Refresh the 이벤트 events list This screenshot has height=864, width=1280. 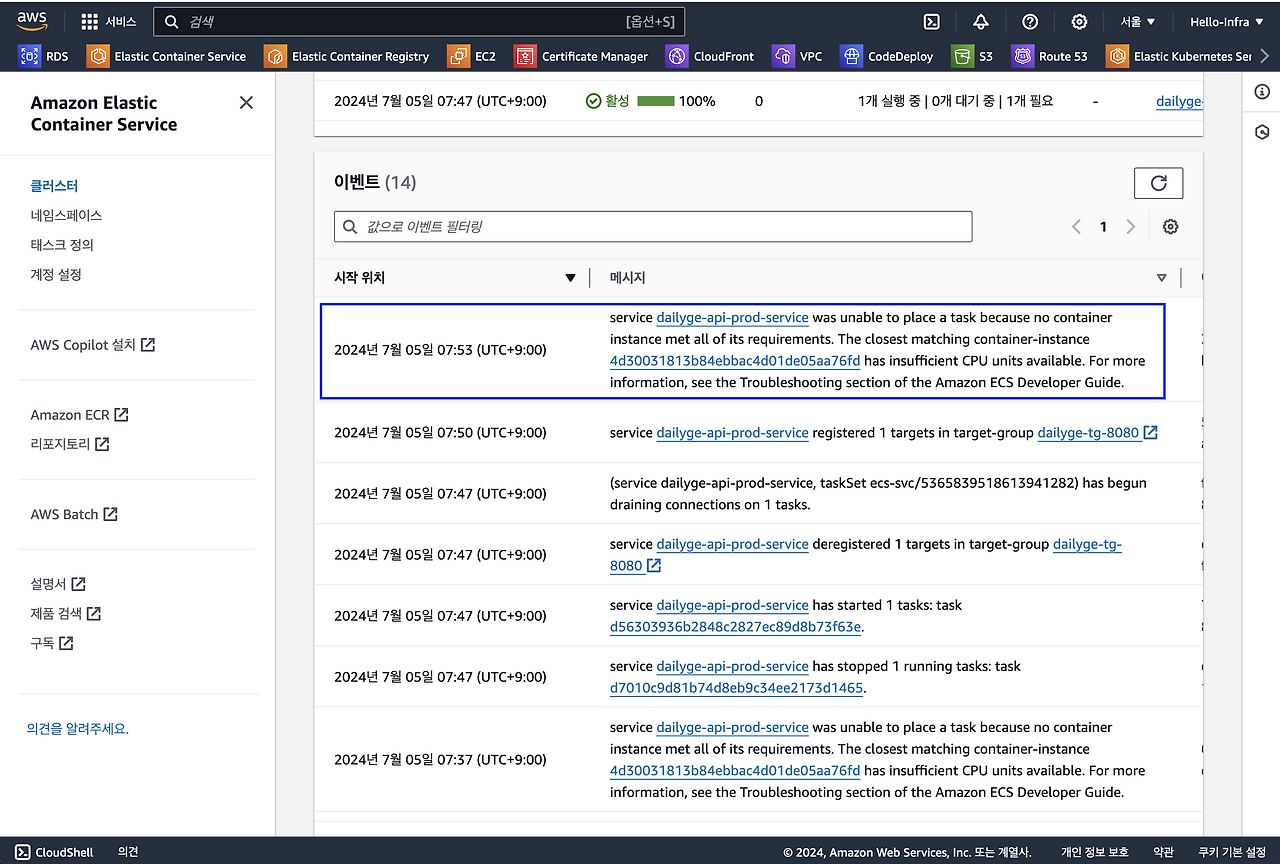pos(1158,183)
